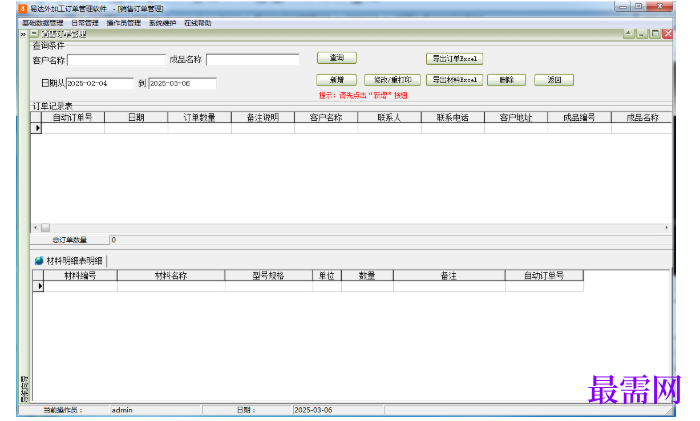
Task: Focus the 成品名称 query input field
Action: click(253, 59)
